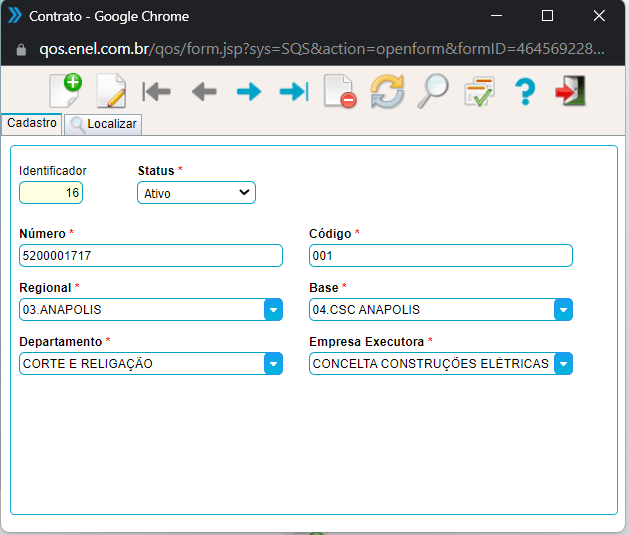The height and width of the screenshot is (535, 629).
Task: Click the Número input field
Action: tap(150, 256)
